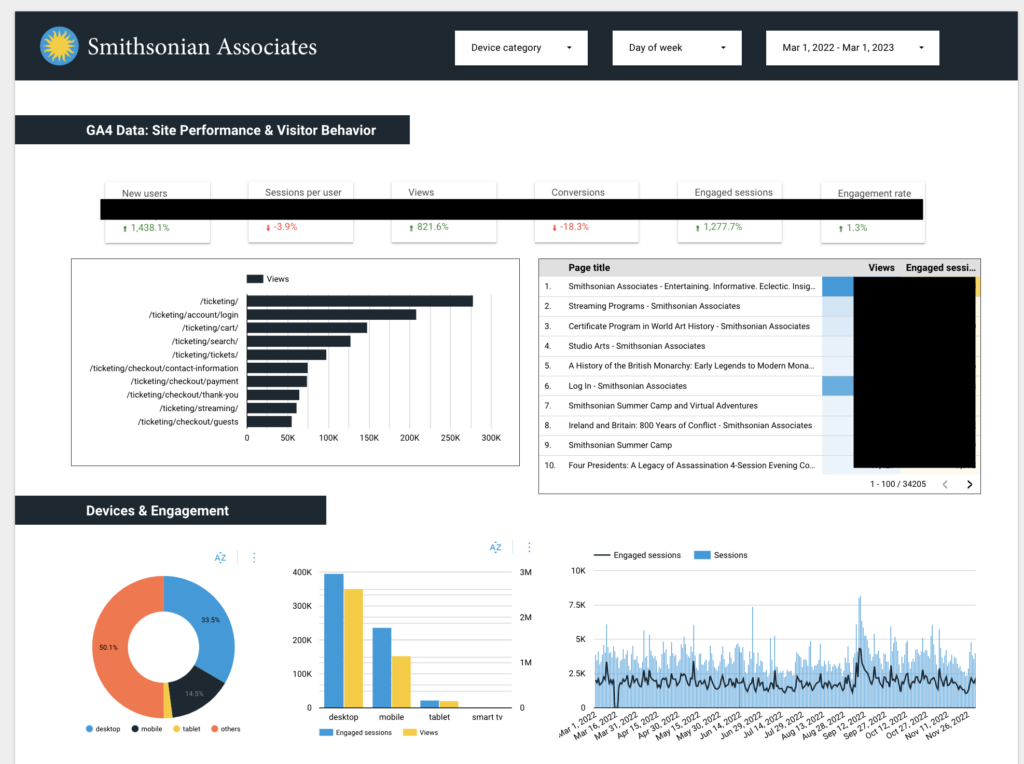Click the others legend item under the donut chart

tap(225, 729)
